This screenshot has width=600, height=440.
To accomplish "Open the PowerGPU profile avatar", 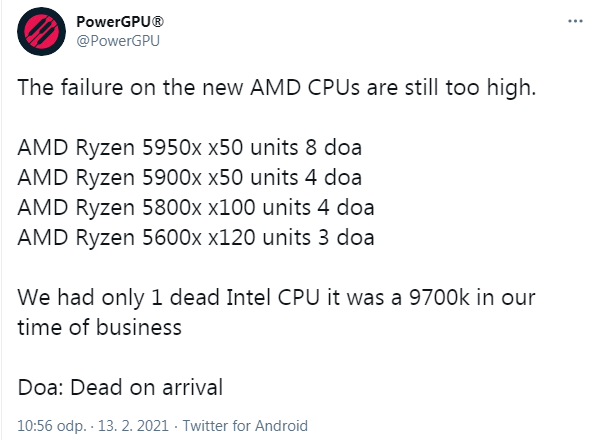I will pyautogui.click(x=41, y=31).
